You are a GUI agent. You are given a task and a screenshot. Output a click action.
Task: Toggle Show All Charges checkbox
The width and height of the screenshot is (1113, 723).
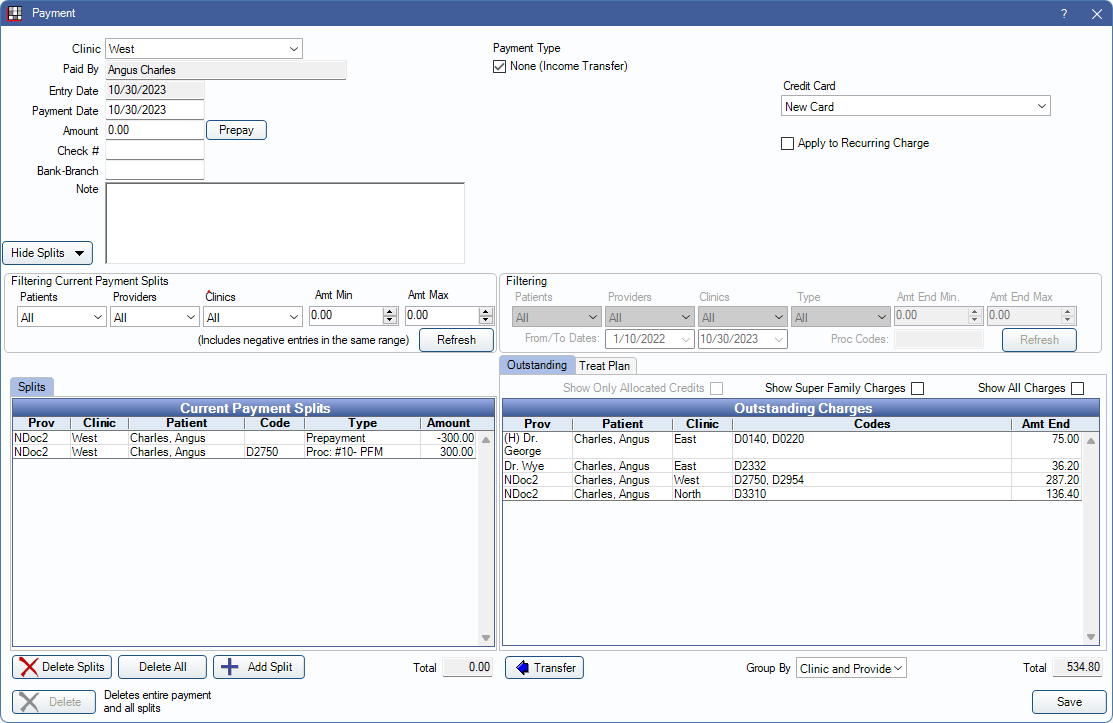[1077, 388]
